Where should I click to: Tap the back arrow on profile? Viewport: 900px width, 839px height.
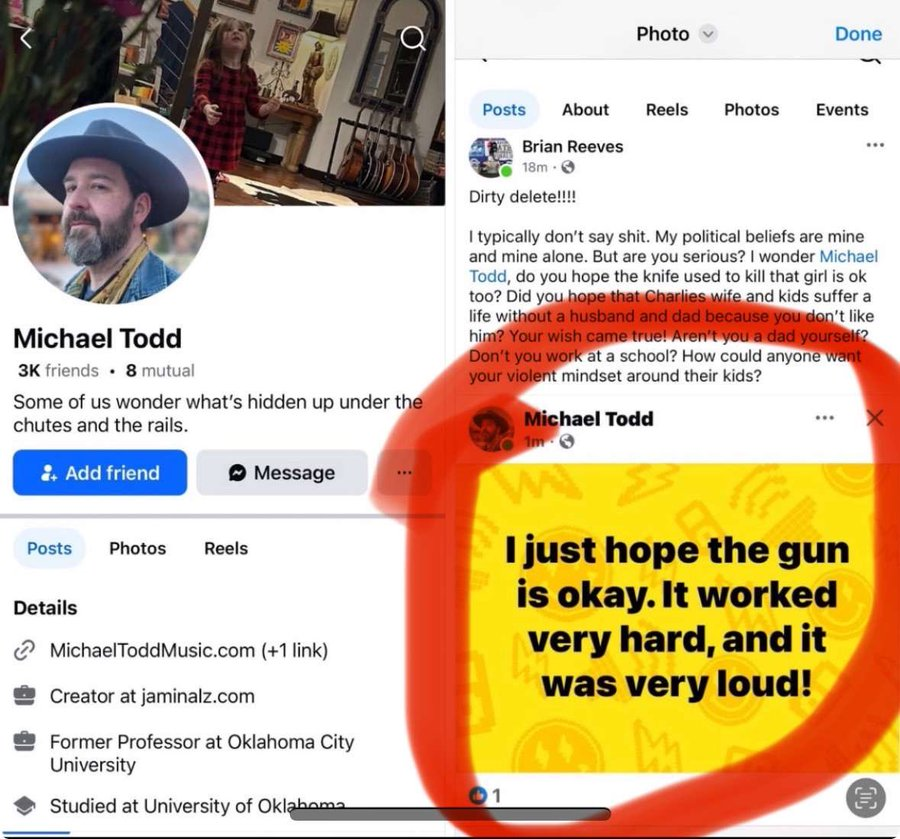pos(26,38)
